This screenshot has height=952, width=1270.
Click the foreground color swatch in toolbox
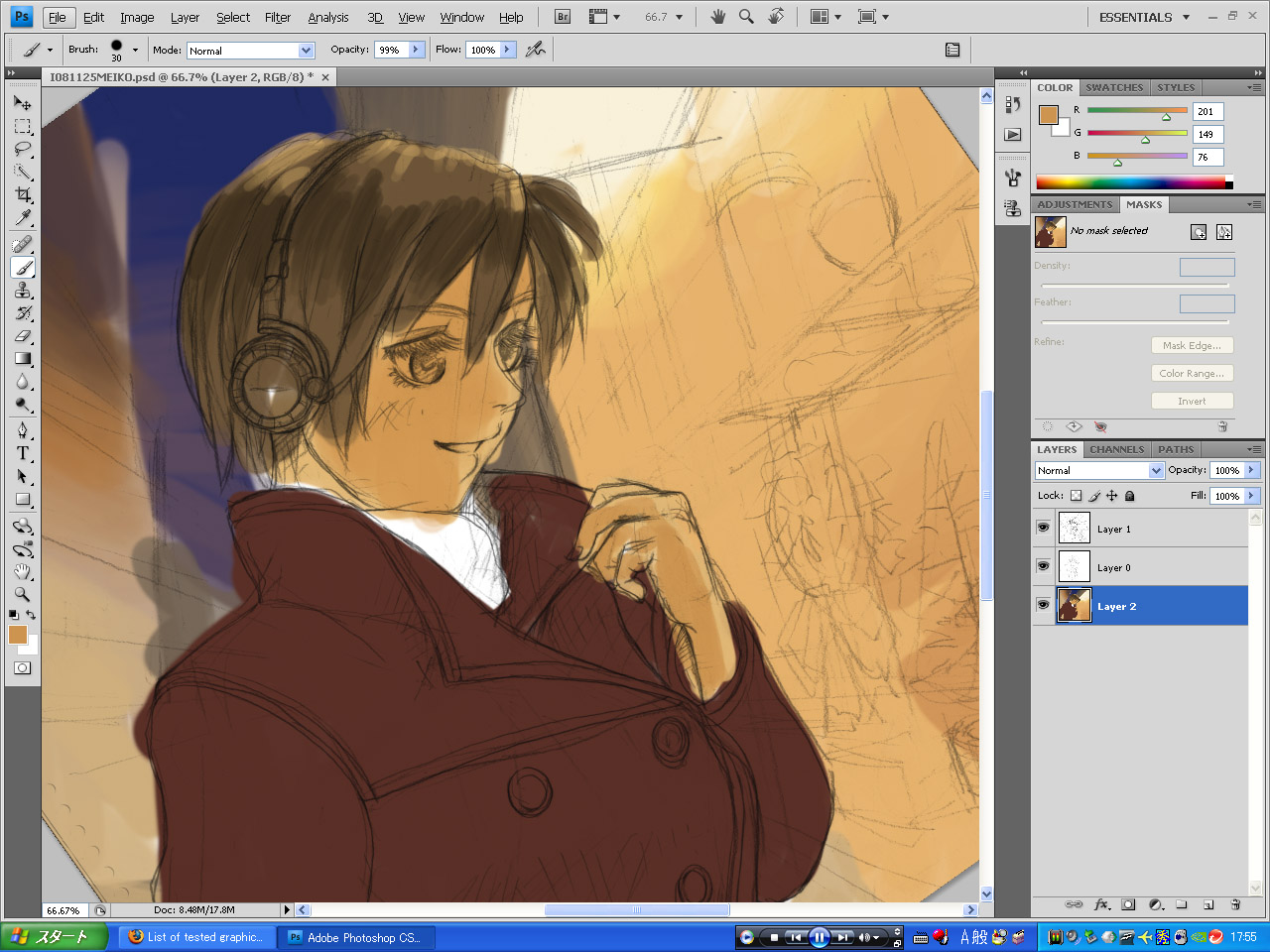click(17, 635)
